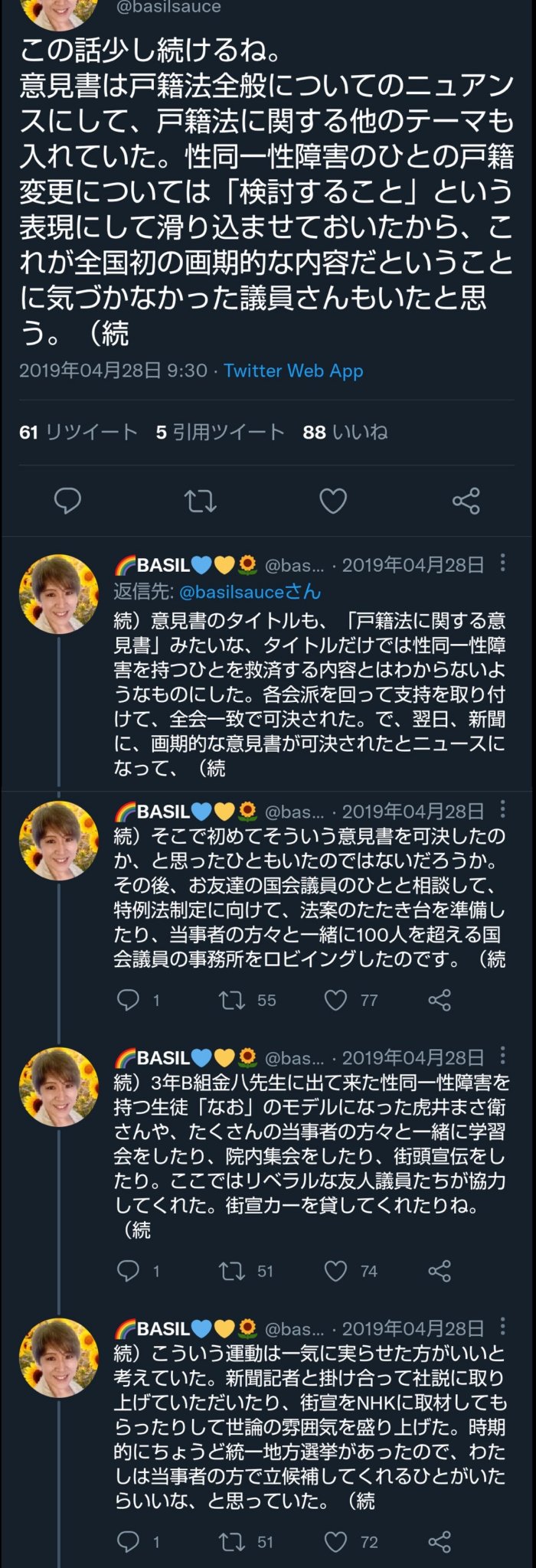Open more menu on reply mentioning 3年B組金八先生
536x1568 pixels.
502,1057
